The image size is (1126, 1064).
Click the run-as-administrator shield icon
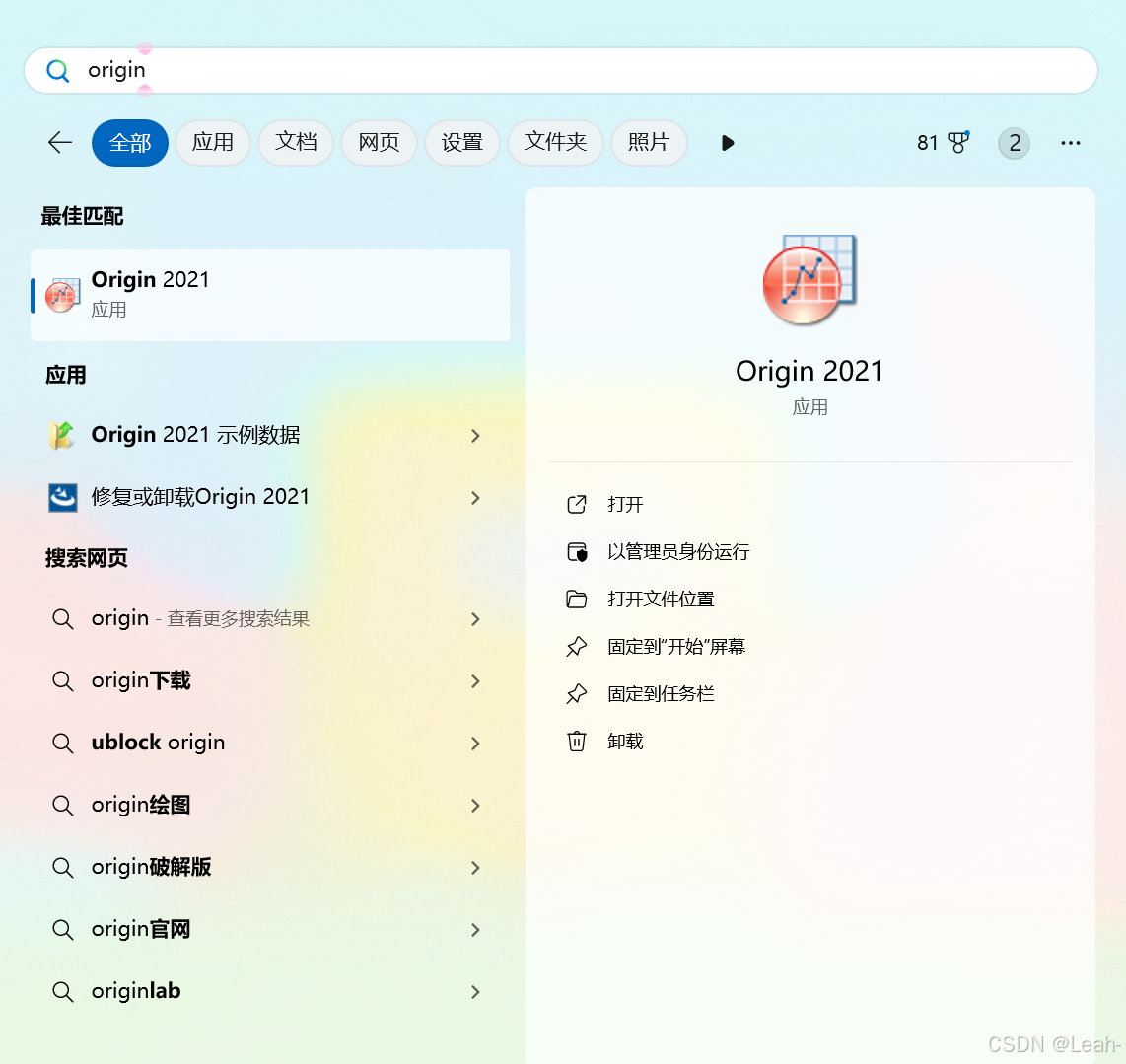click(577, 551)
